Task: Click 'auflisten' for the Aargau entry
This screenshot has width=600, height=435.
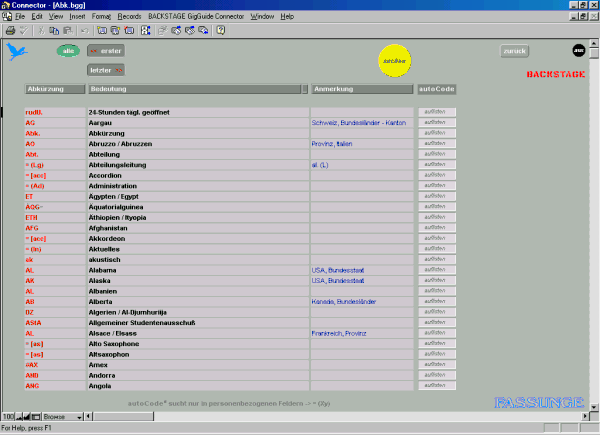Action: pos(435,122)
